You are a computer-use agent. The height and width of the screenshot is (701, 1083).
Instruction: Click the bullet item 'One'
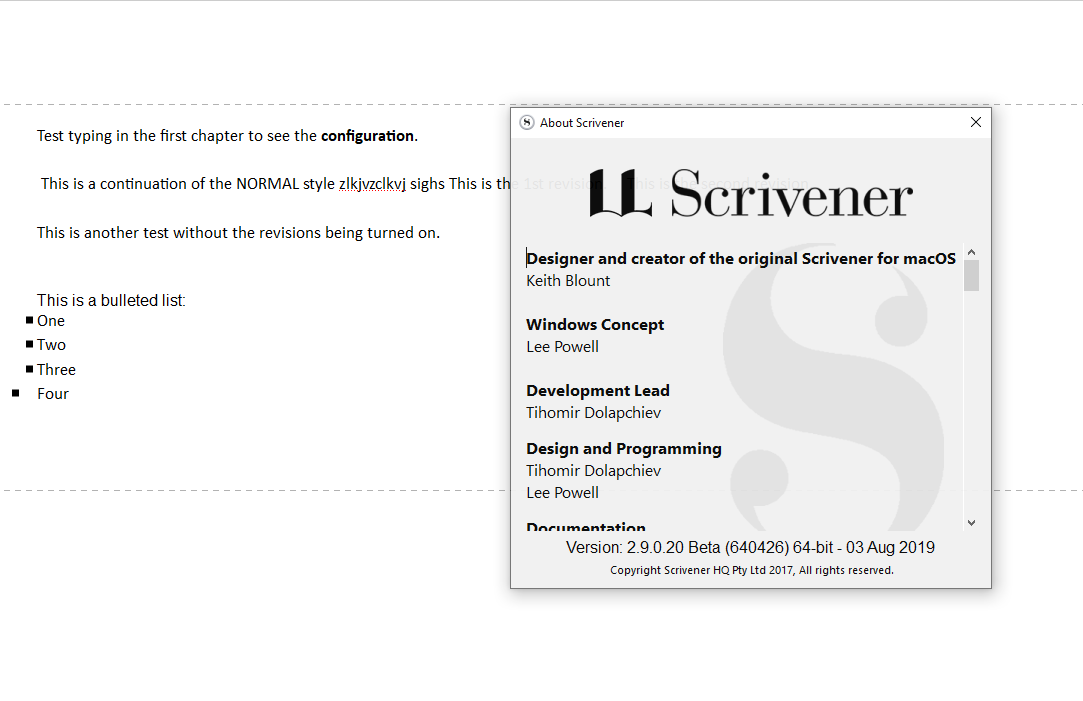click(50, 320)
